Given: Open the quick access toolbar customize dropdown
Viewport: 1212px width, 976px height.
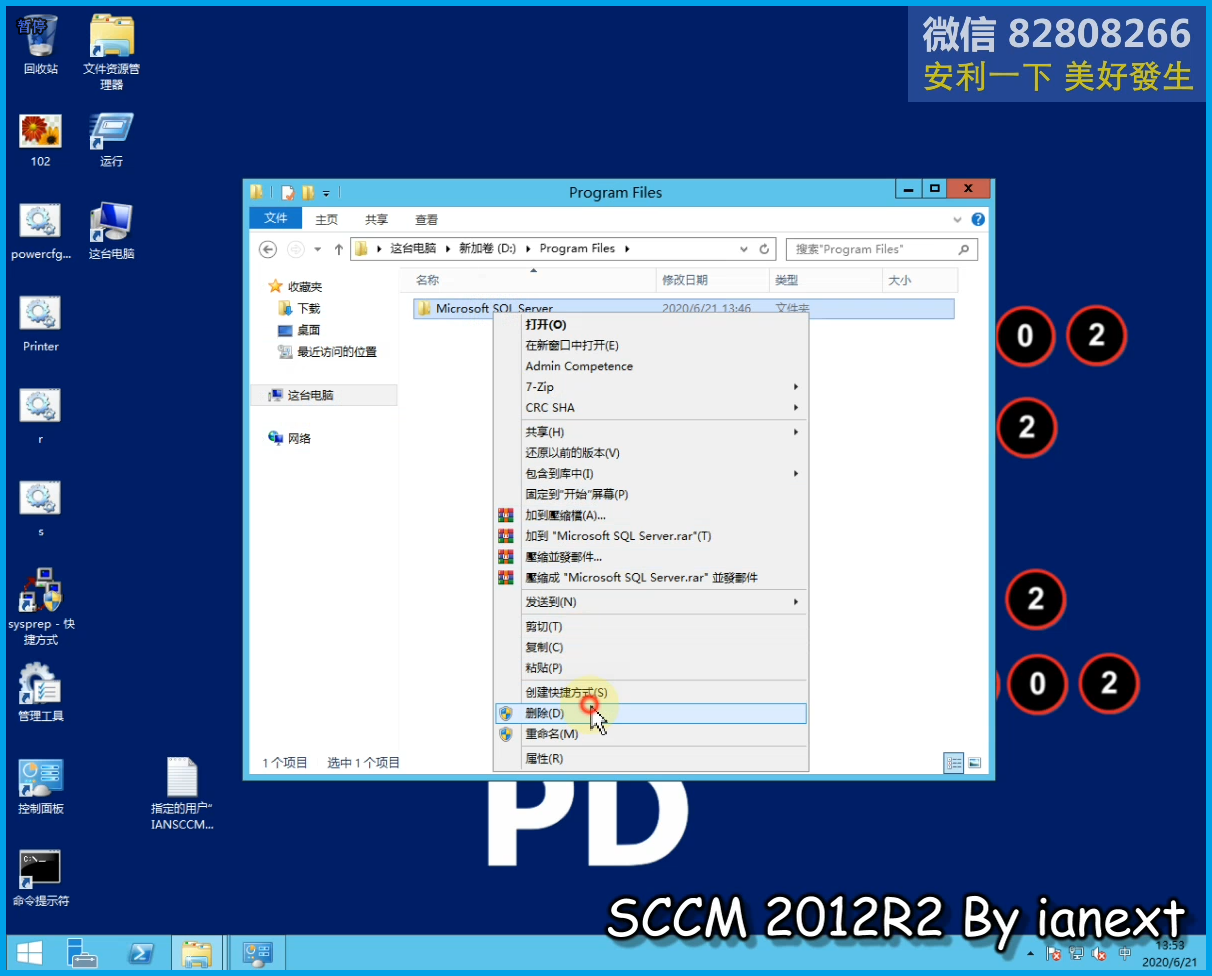Looking at the screenshot, I should [326, 192].
